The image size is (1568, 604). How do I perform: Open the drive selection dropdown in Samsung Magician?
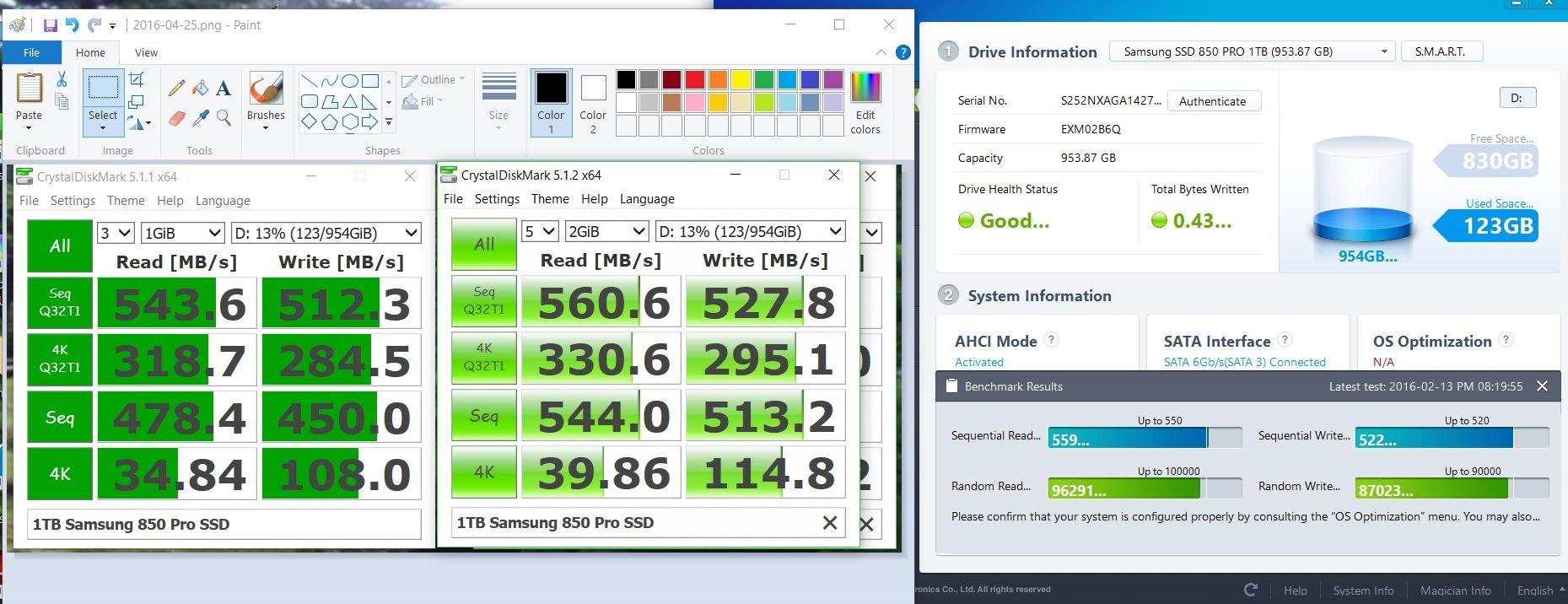[1252, 51]
